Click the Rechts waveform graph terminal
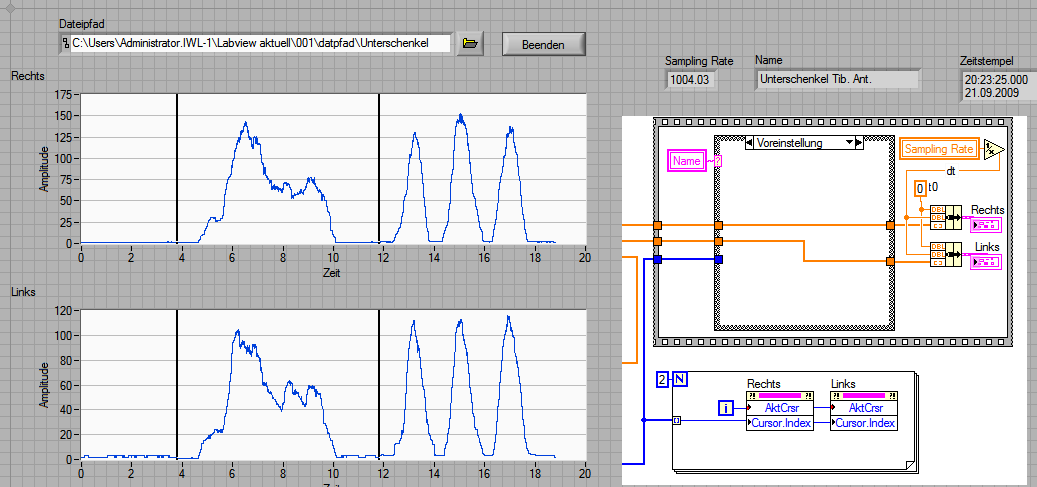Screen dimensions: 1037x487 coord(986,225)
